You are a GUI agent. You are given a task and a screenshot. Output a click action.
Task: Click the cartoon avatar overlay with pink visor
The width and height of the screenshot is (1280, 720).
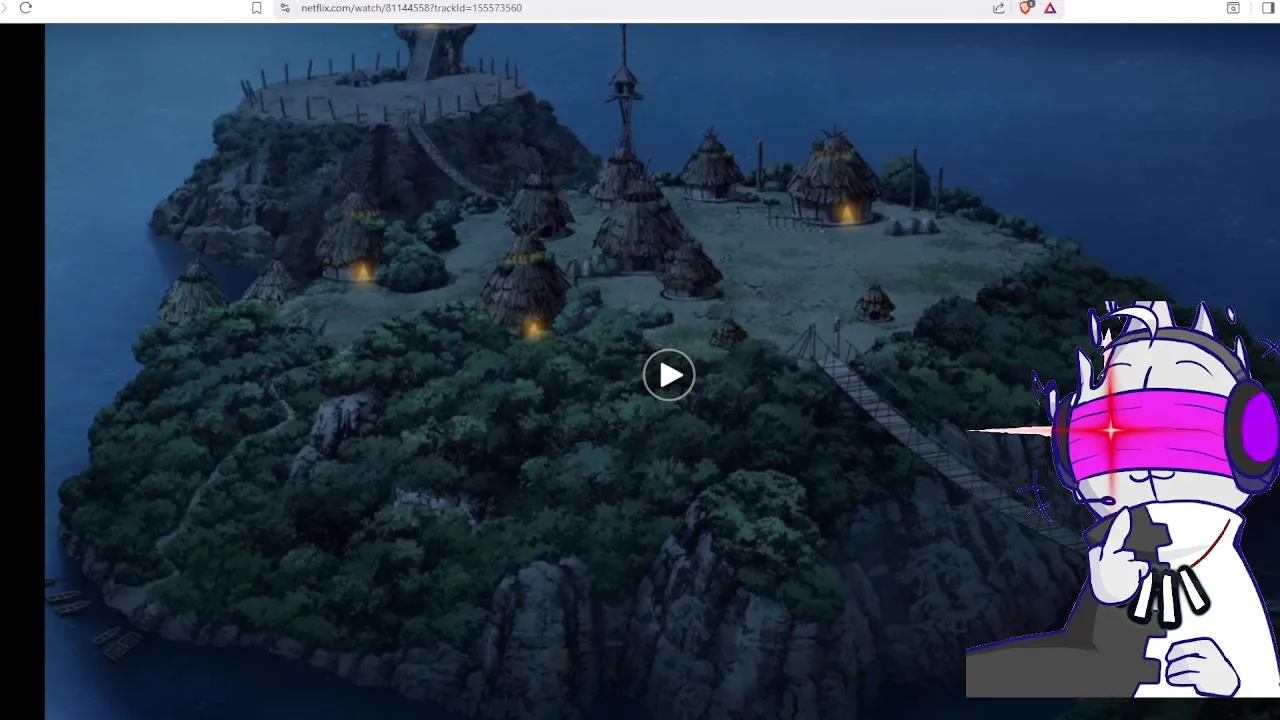tap(1123, 498)
